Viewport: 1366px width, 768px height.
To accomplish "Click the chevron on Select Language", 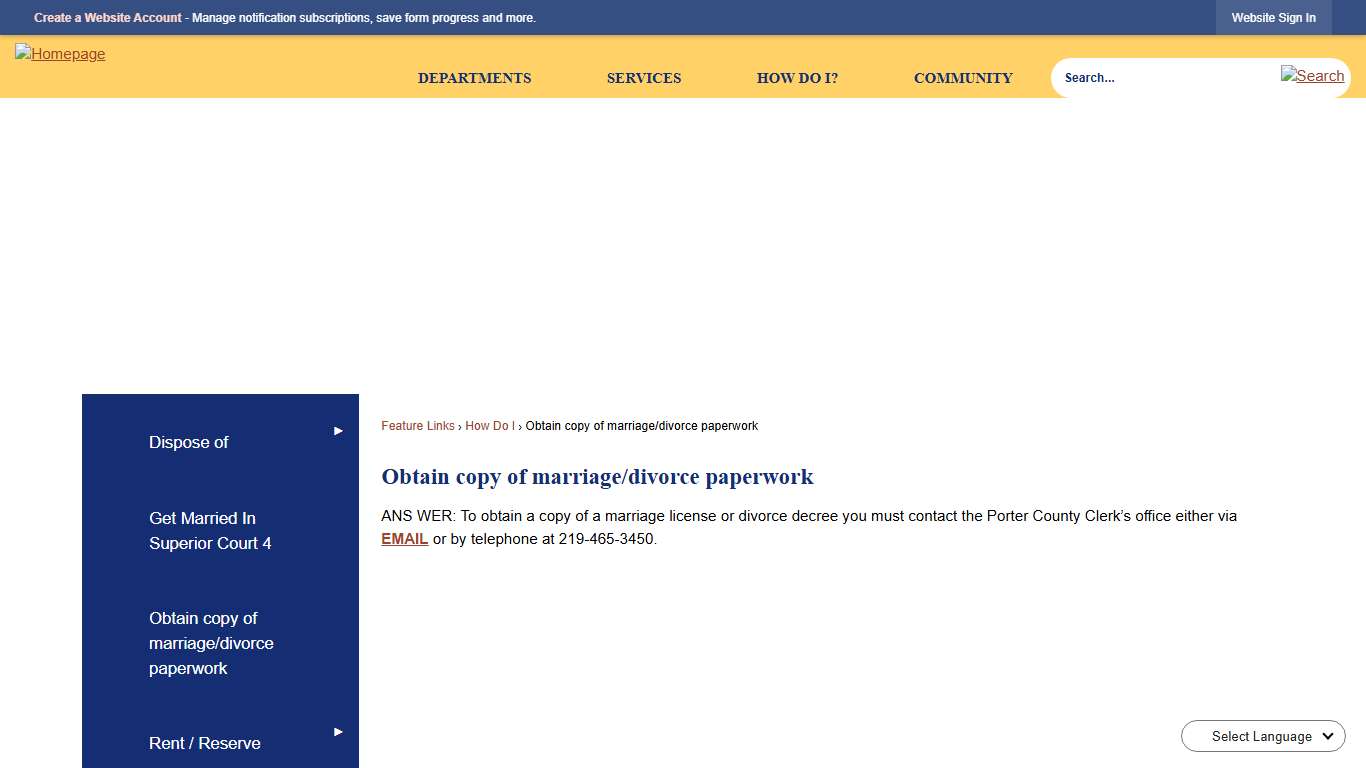I will click(1327, 736).
